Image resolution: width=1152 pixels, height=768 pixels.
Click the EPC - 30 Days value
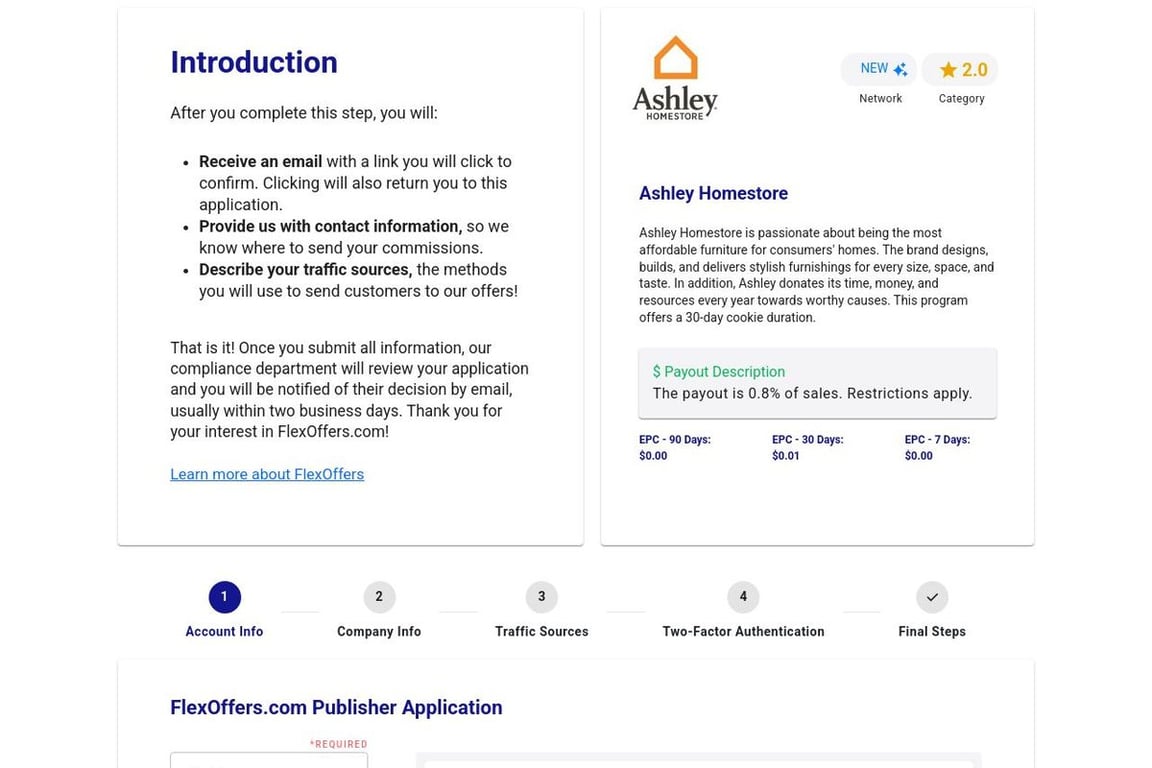[785, 456]
